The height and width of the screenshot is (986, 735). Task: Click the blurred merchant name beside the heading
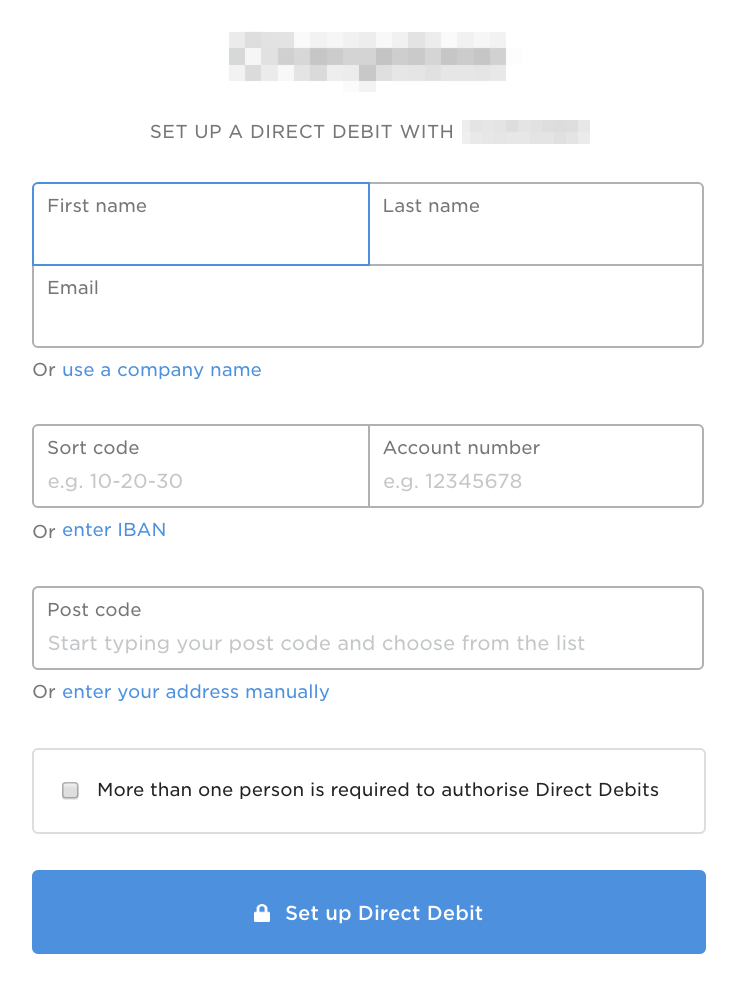(x=527, y=132)
